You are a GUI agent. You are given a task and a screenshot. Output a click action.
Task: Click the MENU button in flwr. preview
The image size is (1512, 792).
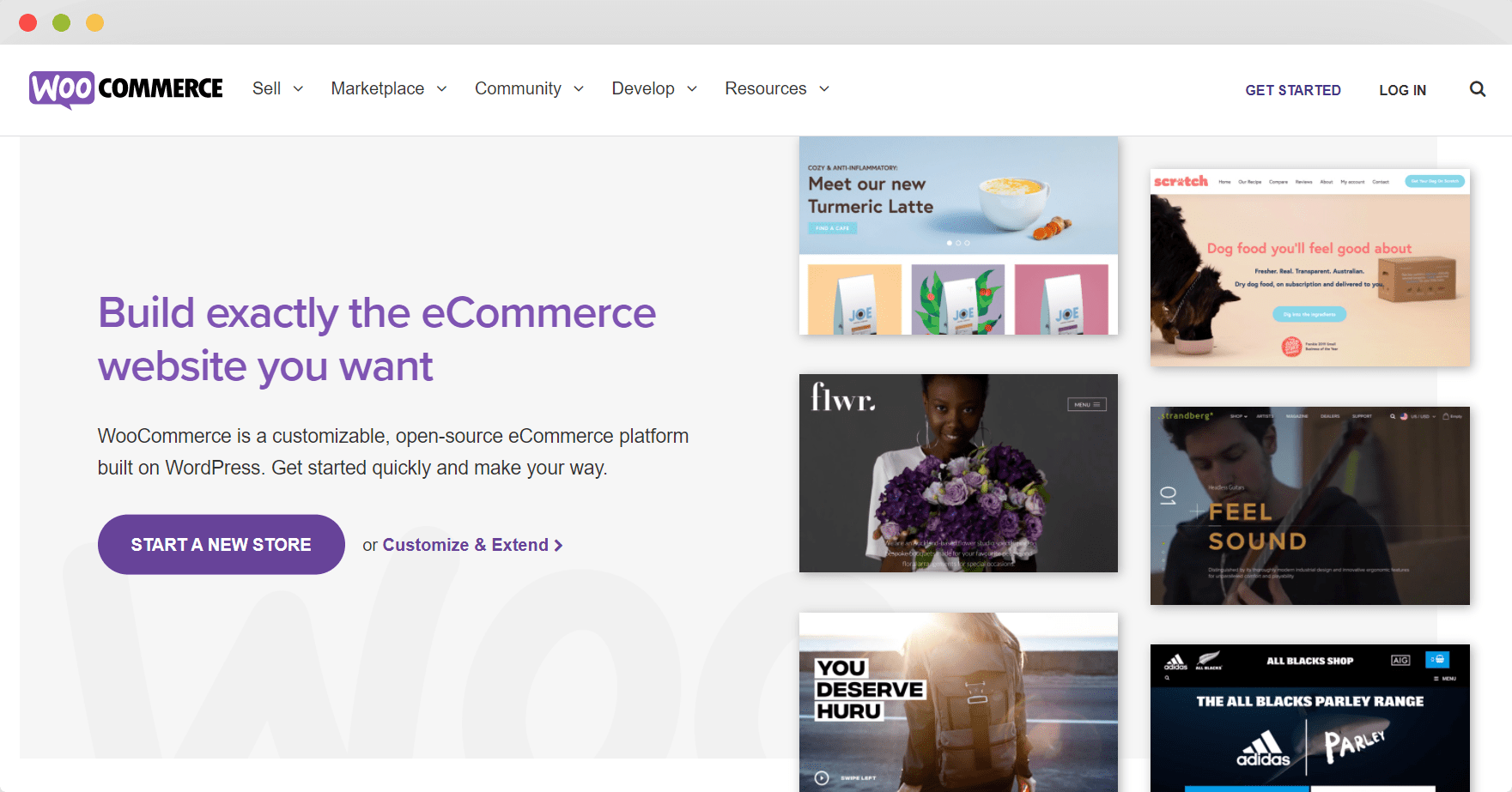click(x=1087, y=404)
